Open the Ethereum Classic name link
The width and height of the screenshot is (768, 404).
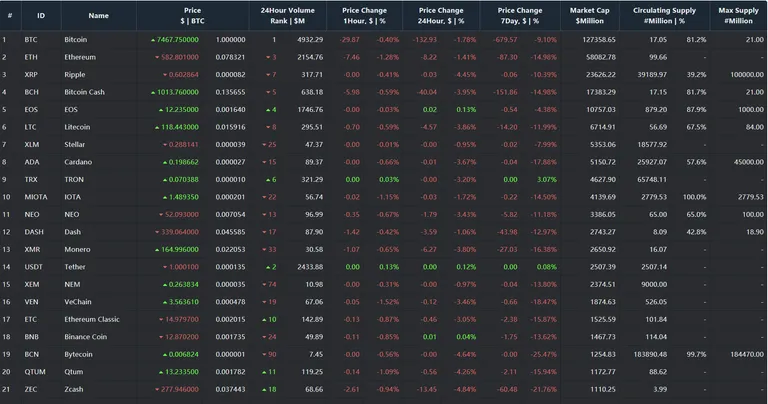click(92, 319)
